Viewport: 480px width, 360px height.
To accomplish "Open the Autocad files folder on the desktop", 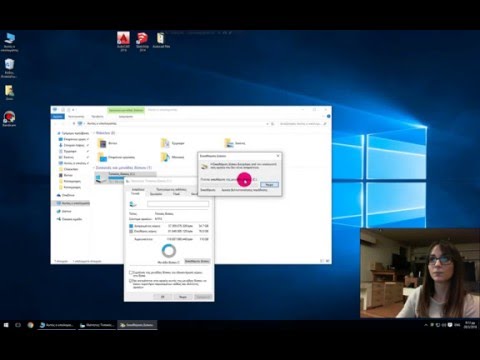I will [161, 40].
